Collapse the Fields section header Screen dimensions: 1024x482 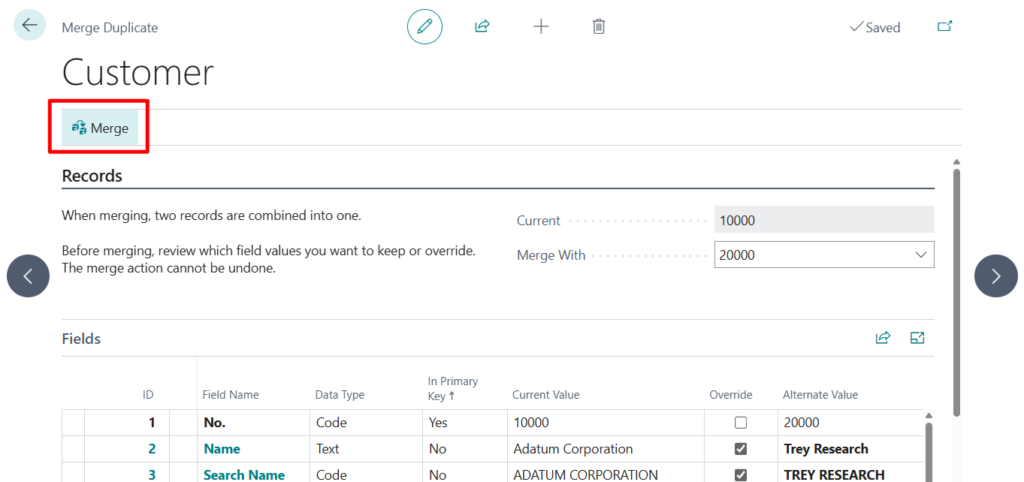pyautogui.click(x=81, y=339)
